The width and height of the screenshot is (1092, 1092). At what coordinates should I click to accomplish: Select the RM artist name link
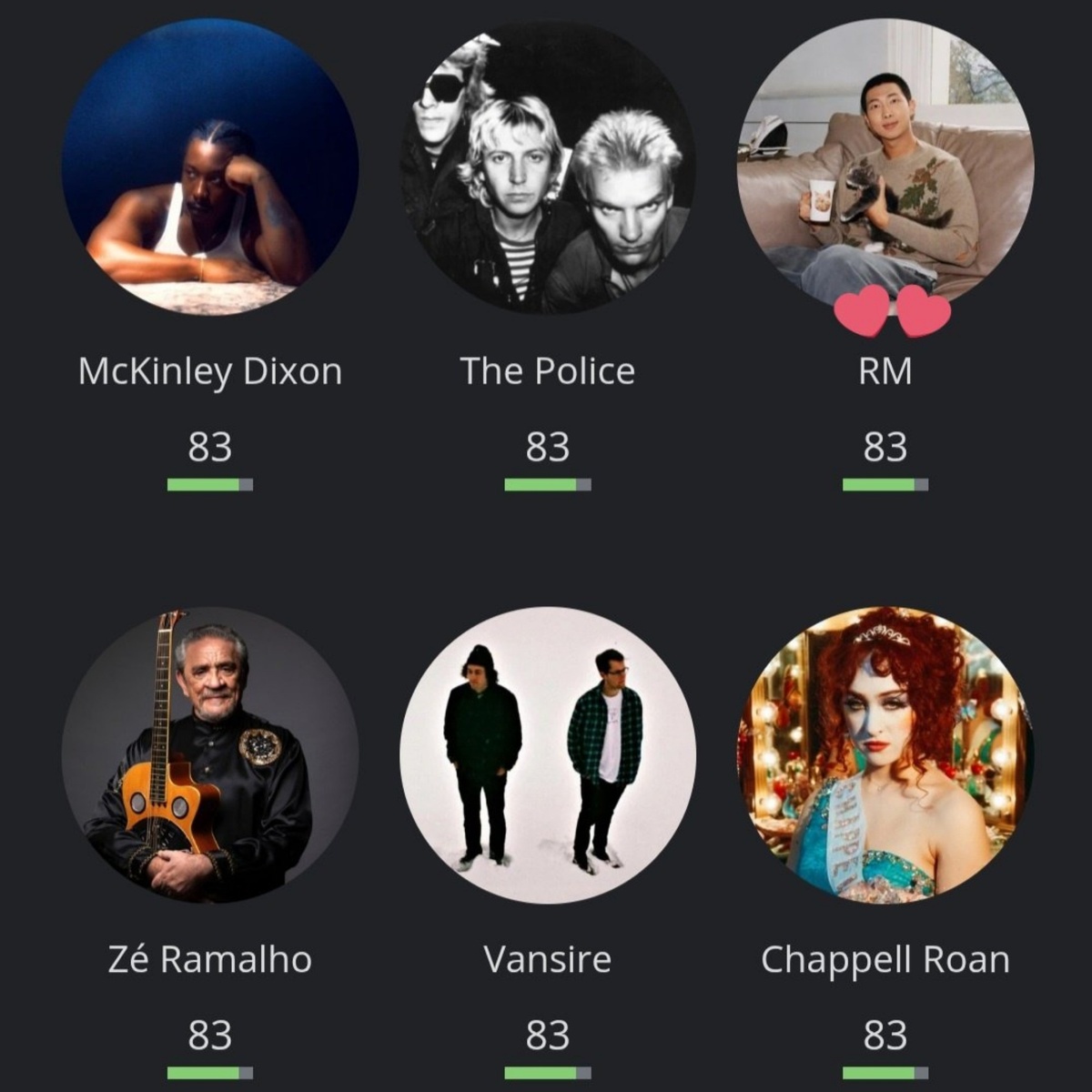(x=885, y=371)
